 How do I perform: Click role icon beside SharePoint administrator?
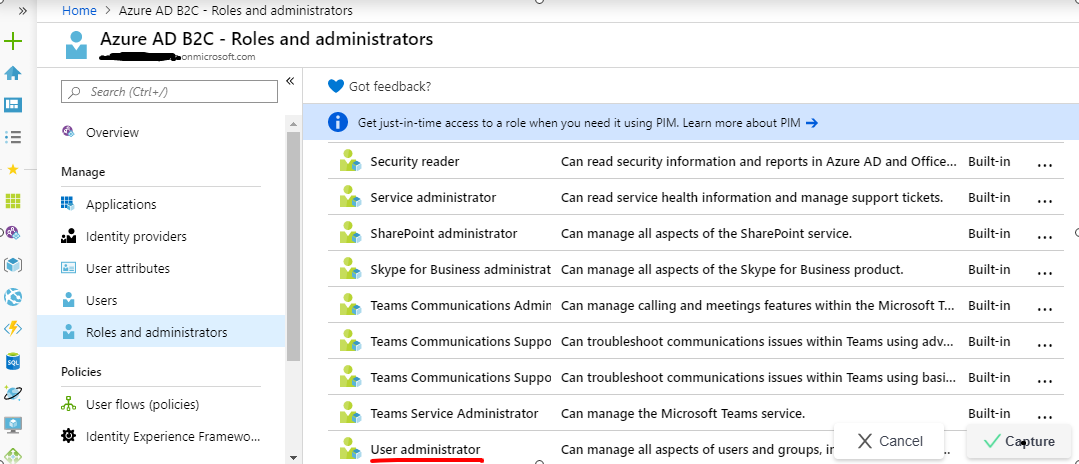click(350, 232)
